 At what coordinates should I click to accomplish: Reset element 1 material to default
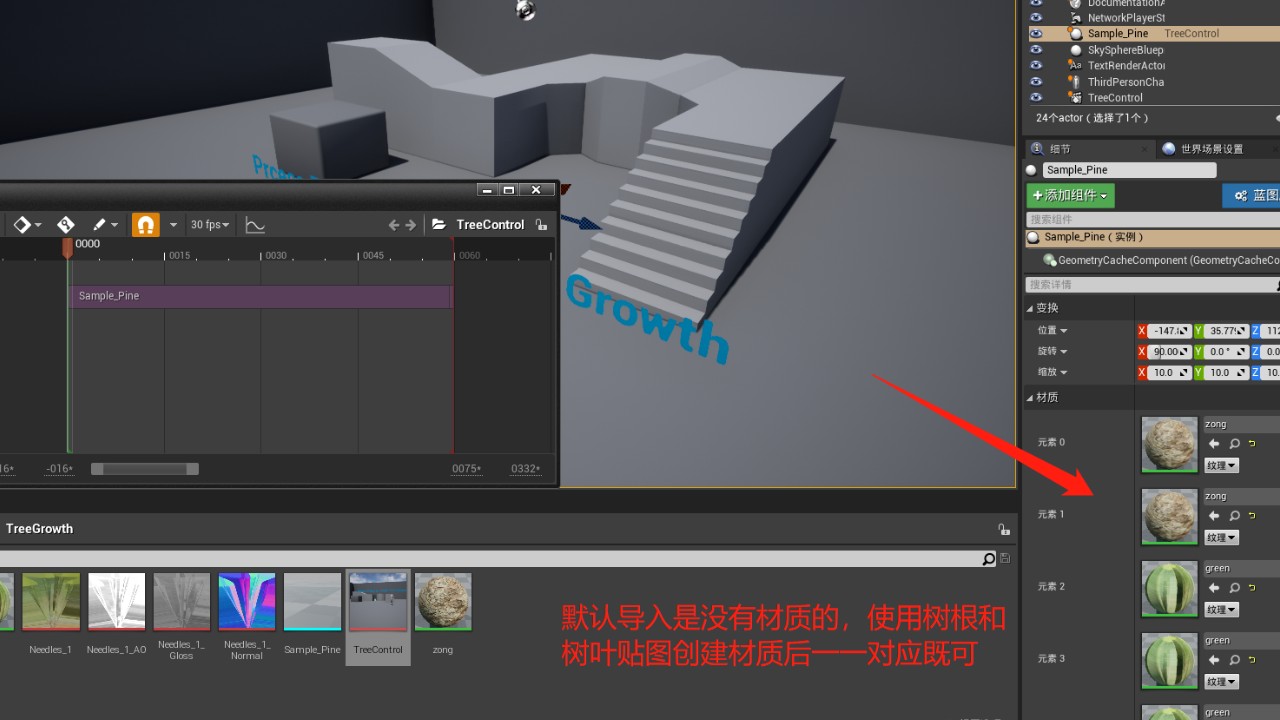pyautogui.click(x=1251, y=515)
